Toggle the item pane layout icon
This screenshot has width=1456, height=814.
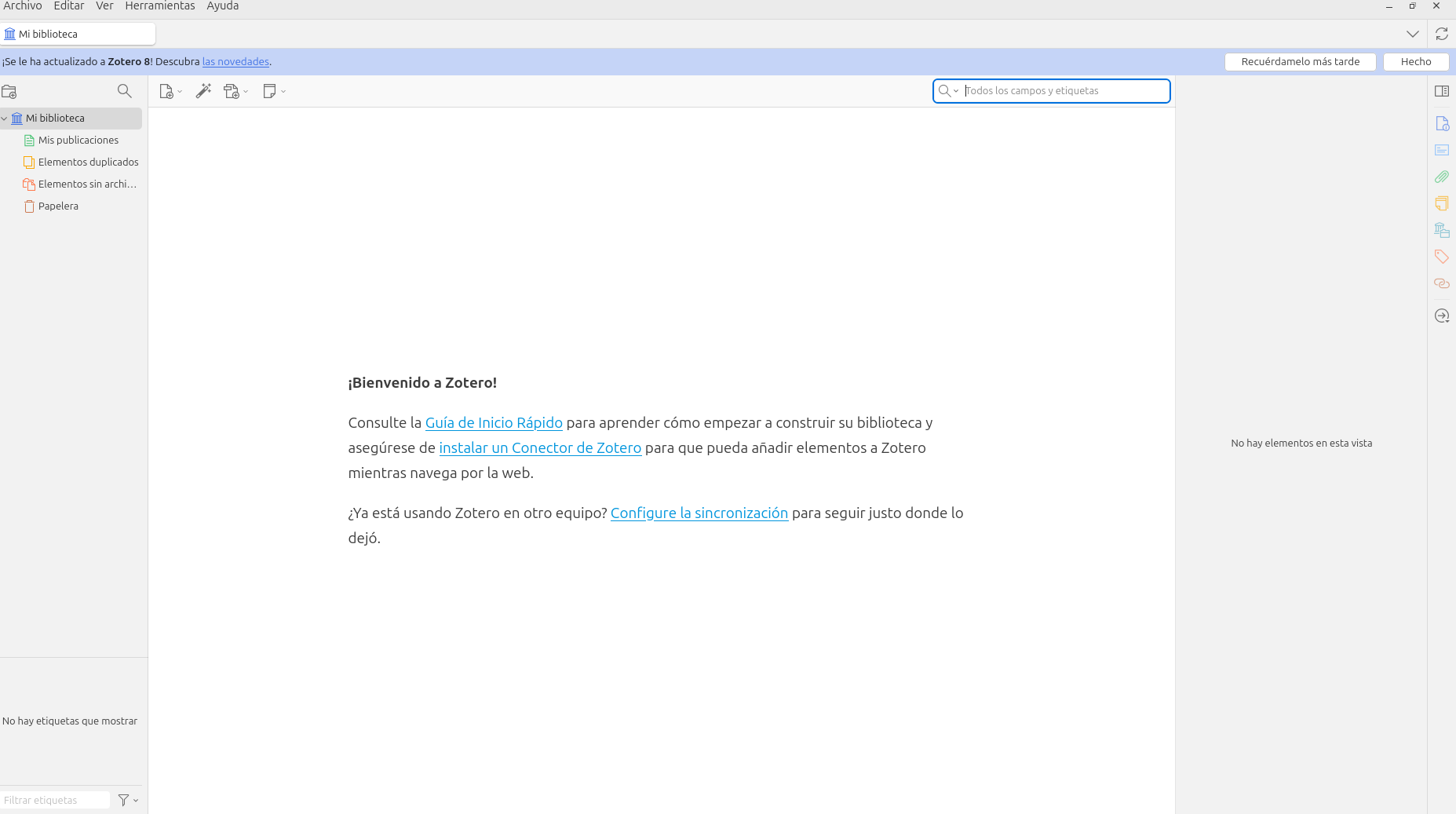(x=1441, y=91)
